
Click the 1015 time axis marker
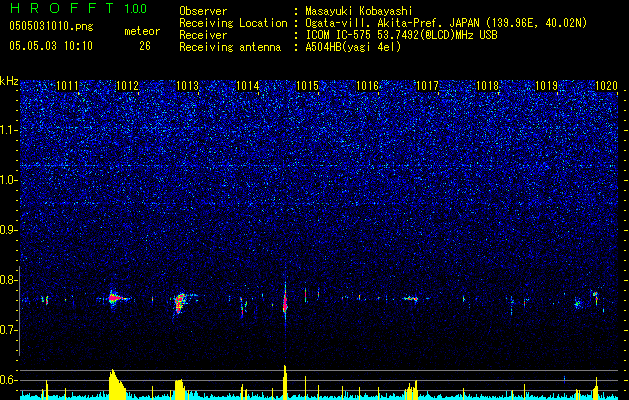click(x=307, y=86)
